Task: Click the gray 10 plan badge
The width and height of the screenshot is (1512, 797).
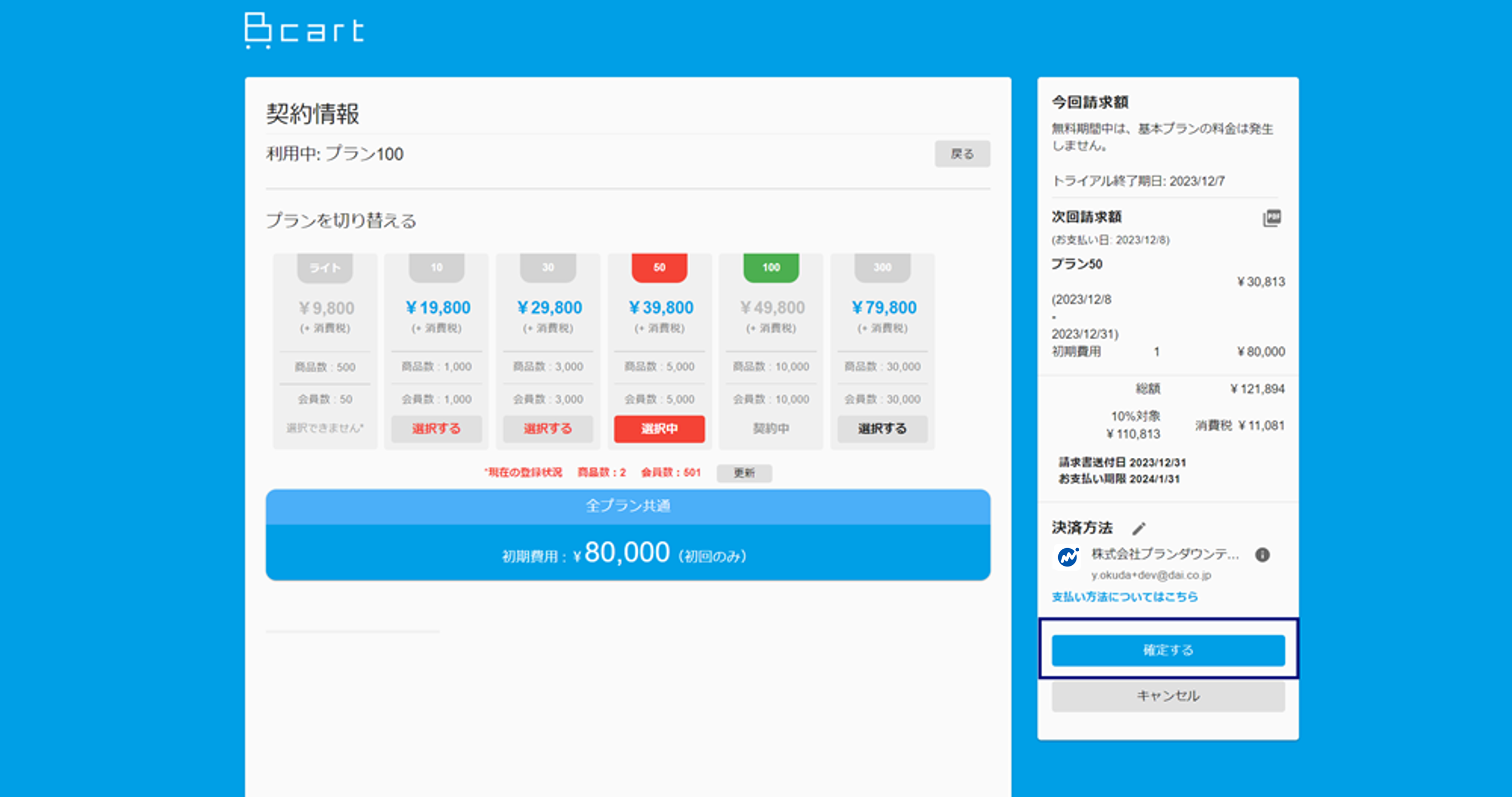Action: tap(437, 267)
